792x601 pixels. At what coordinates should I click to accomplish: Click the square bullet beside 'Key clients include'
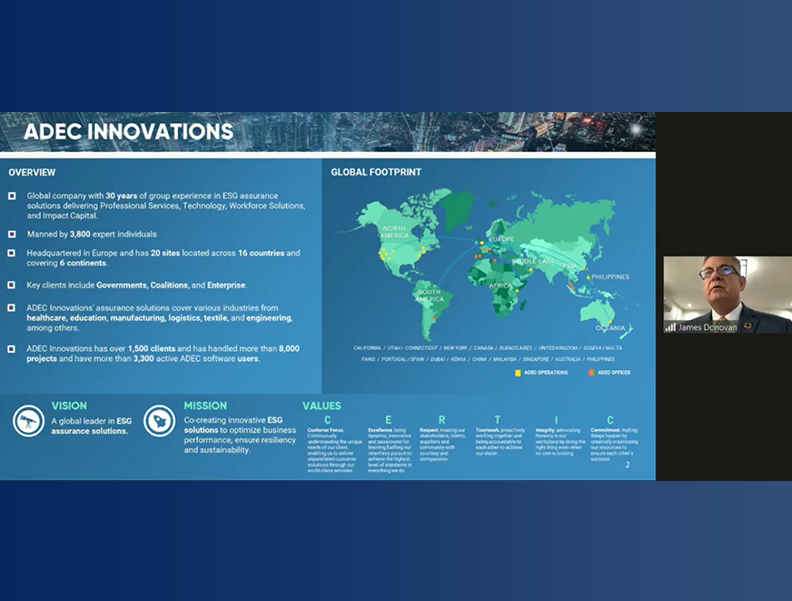[x=12, y=285]
